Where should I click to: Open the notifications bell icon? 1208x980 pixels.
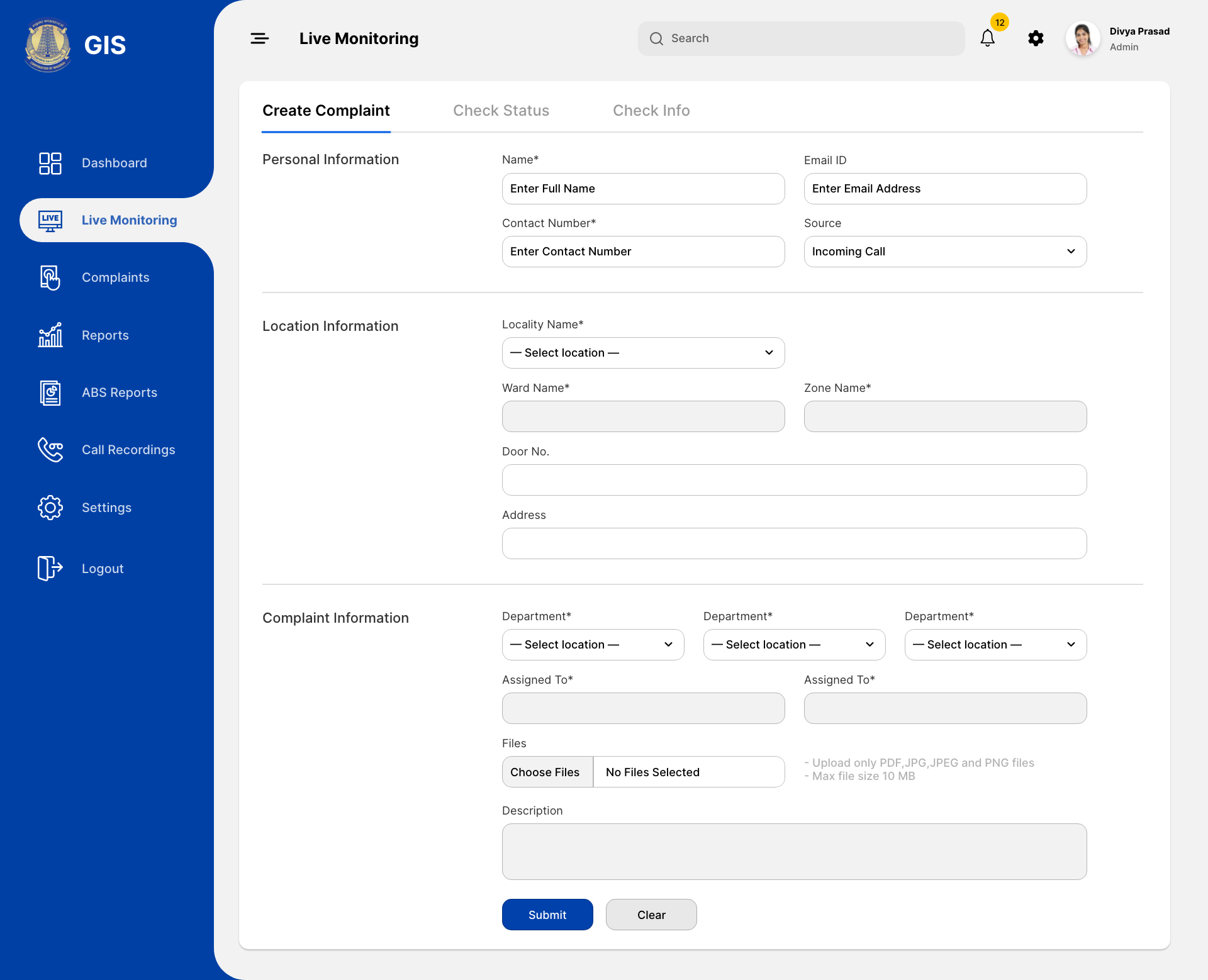(988, 39)
